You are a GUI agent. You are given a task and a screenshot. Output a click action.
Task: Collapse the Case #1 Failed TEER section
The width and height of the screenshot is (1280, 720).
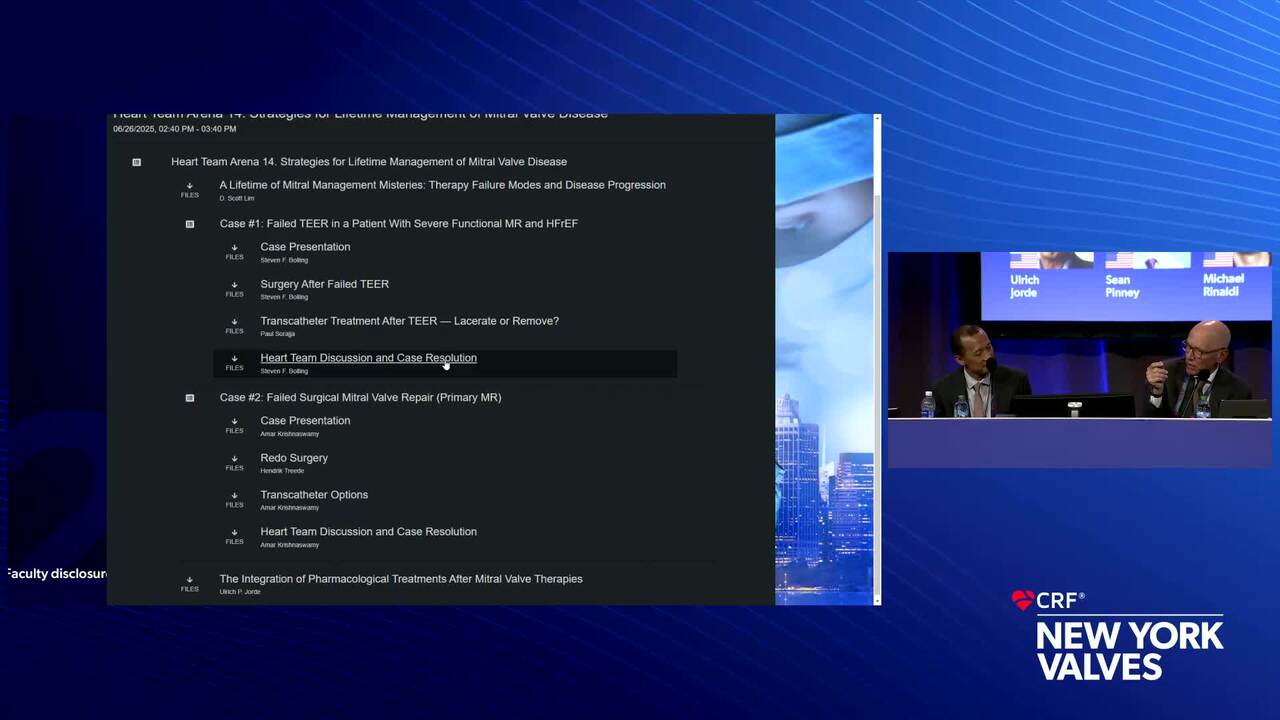(x=190, y=224)
